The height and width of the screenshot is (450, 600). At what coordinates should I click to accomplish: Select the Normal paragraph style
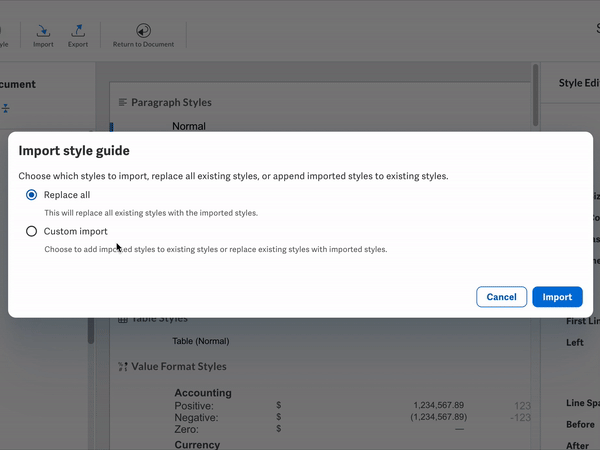point(189,126)
